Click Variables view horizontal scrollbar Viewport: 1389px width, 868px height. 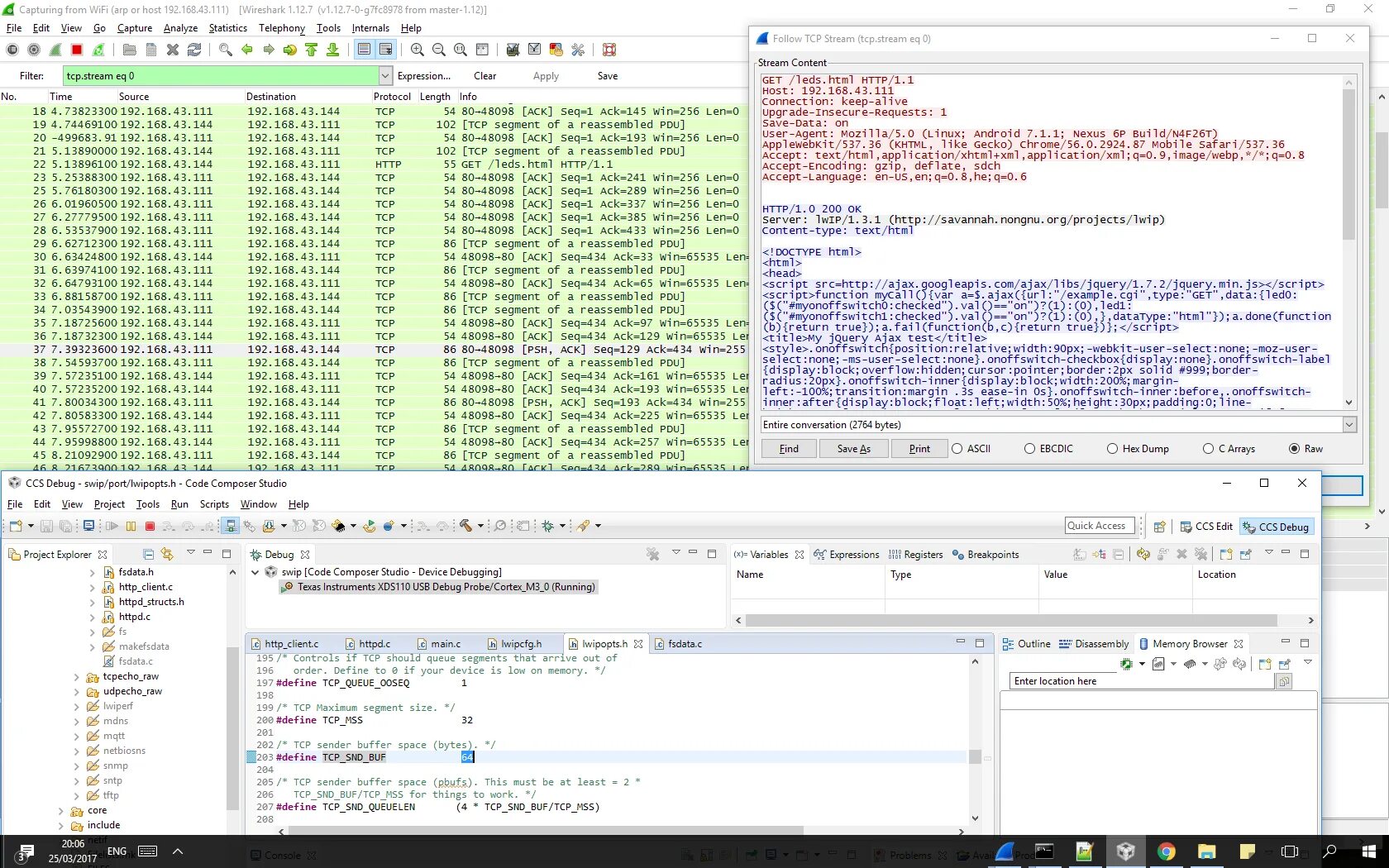1010,621
